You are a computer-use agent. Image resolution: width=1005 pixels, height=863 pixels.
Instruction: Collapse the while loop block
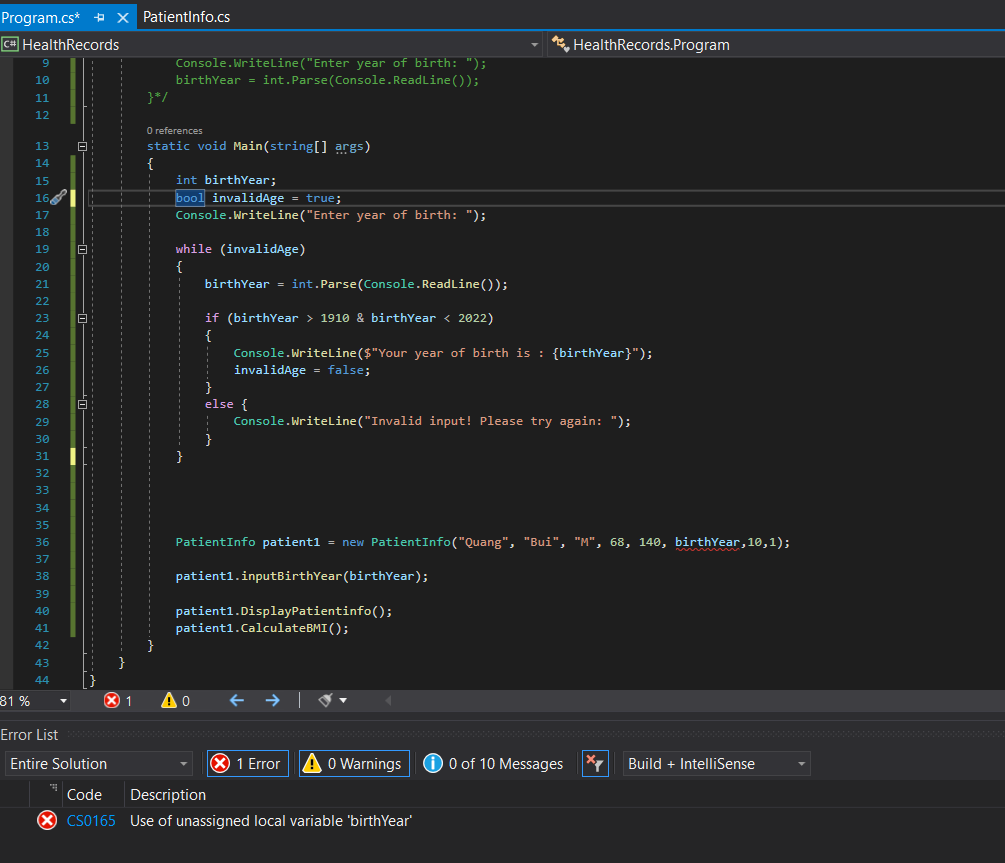(x=82, y=249)
